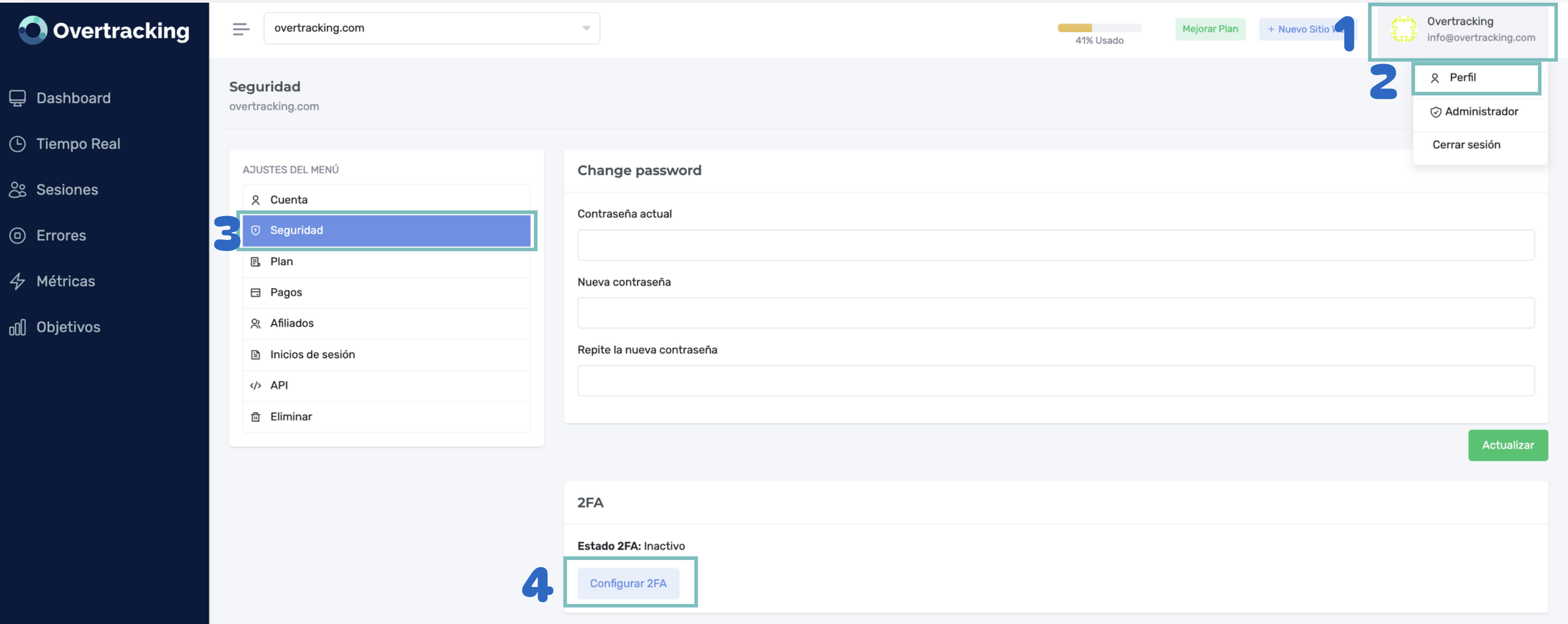Click the 2FA section heading
Viewport: 1568px width, 624px height.
(590, 503)
